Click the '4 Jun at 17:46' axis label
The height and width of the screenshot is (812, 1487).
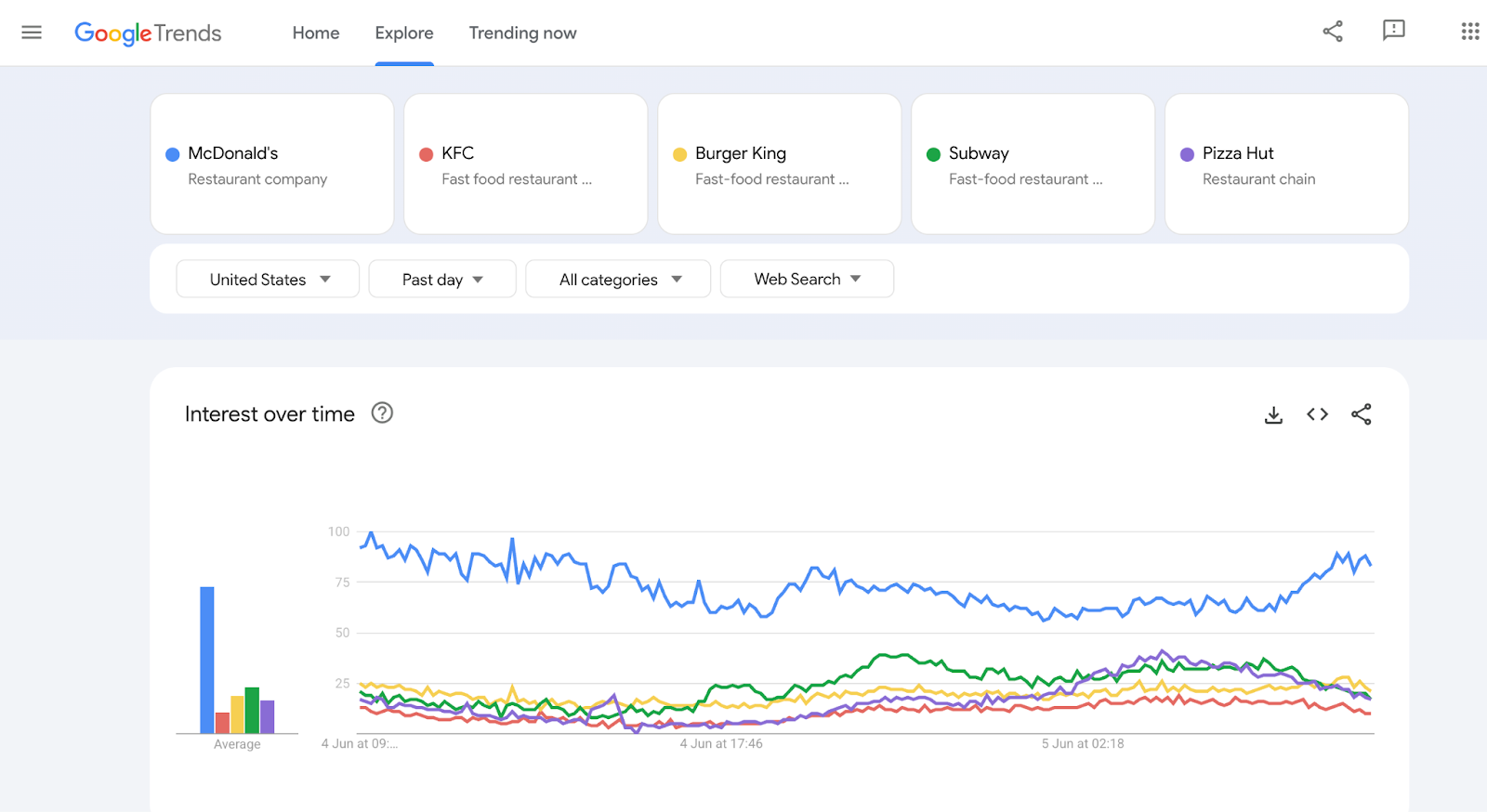[721, 743]
